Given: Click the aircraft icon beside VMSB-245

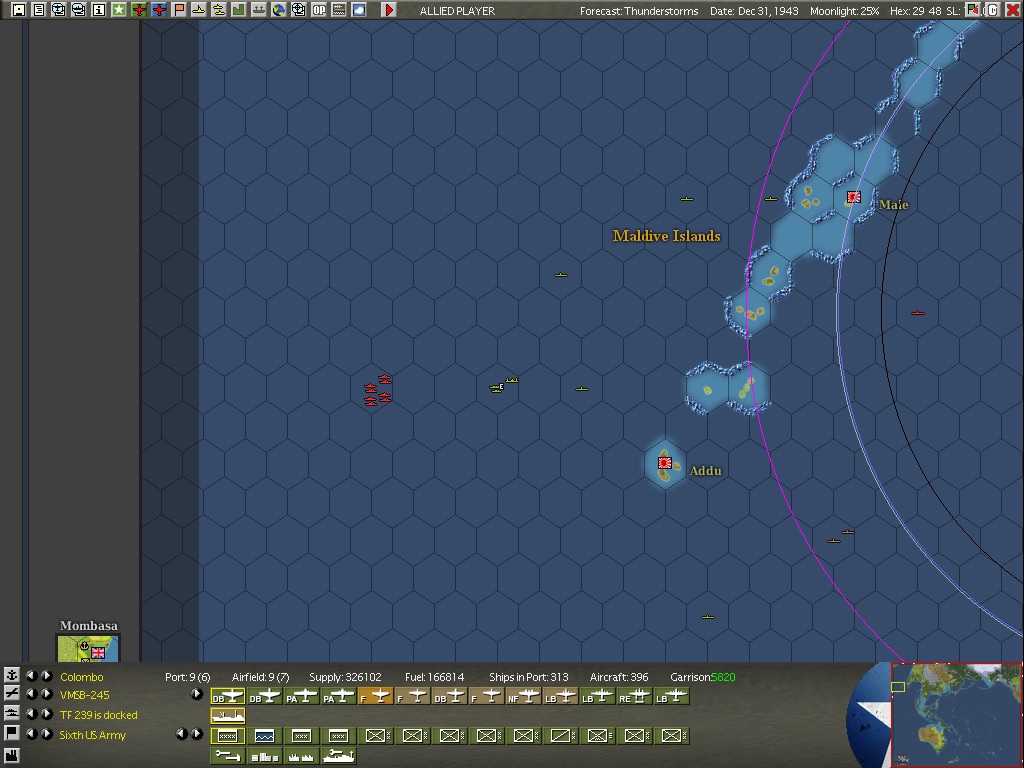Looking at the screenshot, I should [x=11, y=694].
